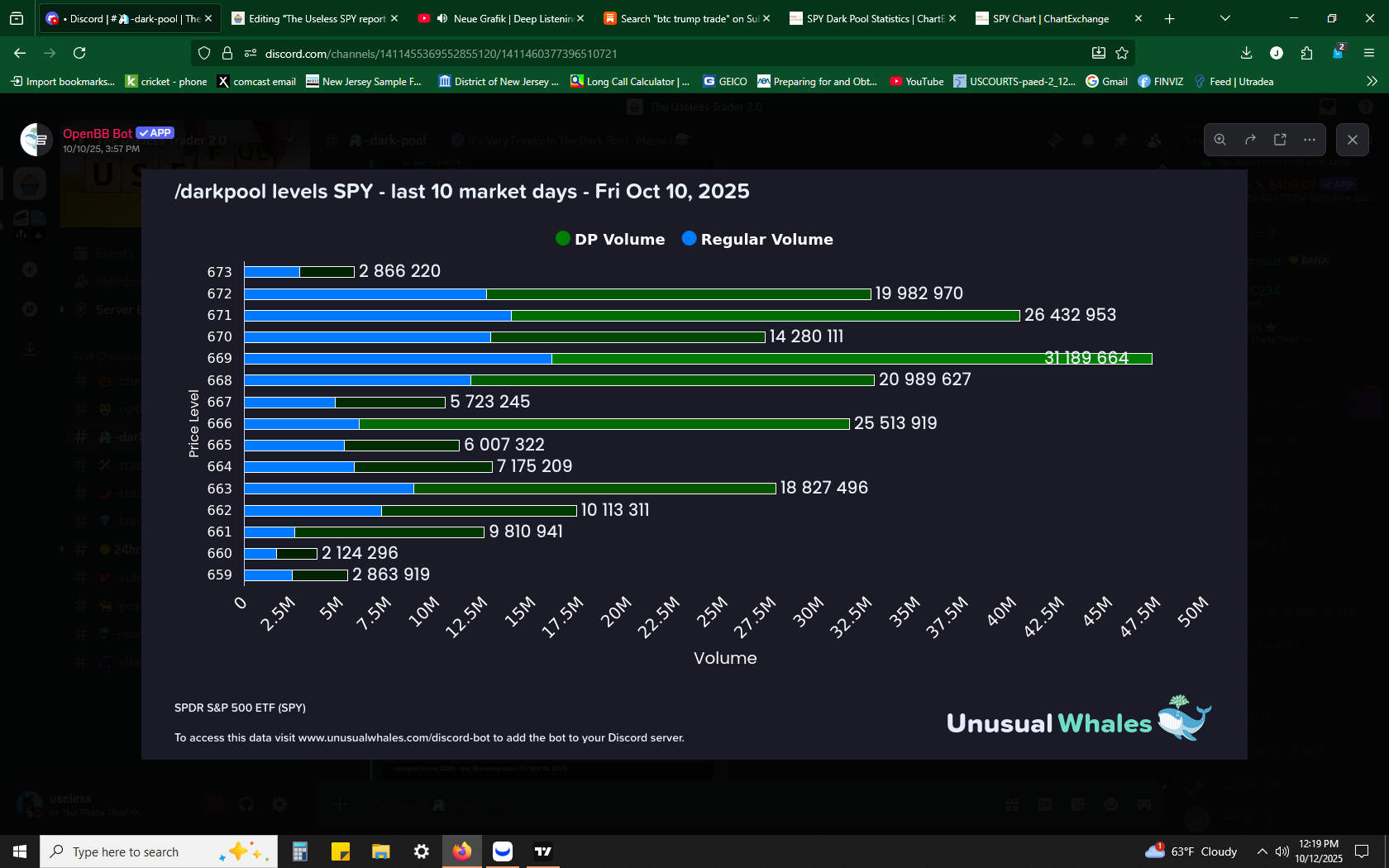
Task: Open the YouTube bookmark
Action: [x=916, y=81]
